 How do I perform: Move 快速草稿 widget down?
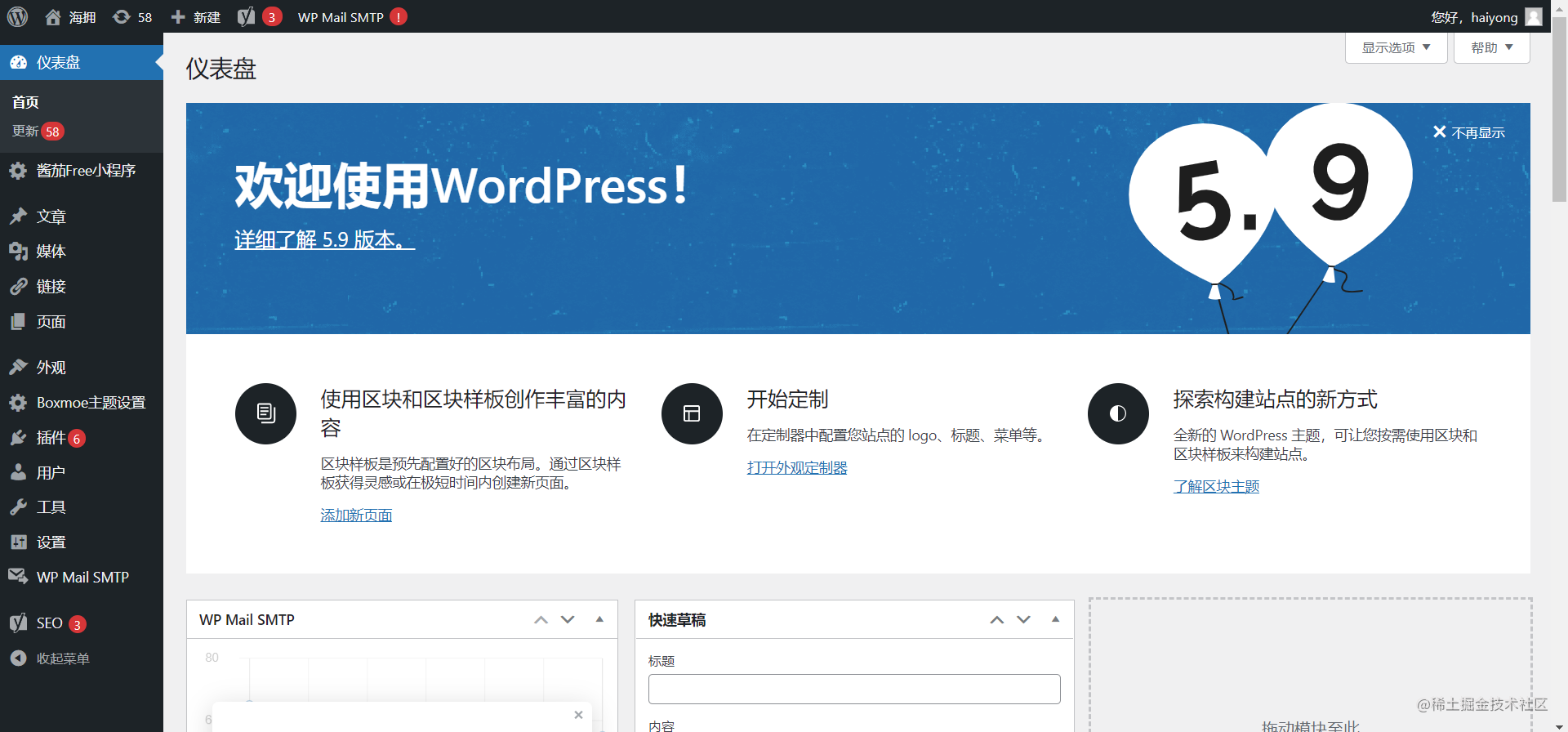(1023, 620)
